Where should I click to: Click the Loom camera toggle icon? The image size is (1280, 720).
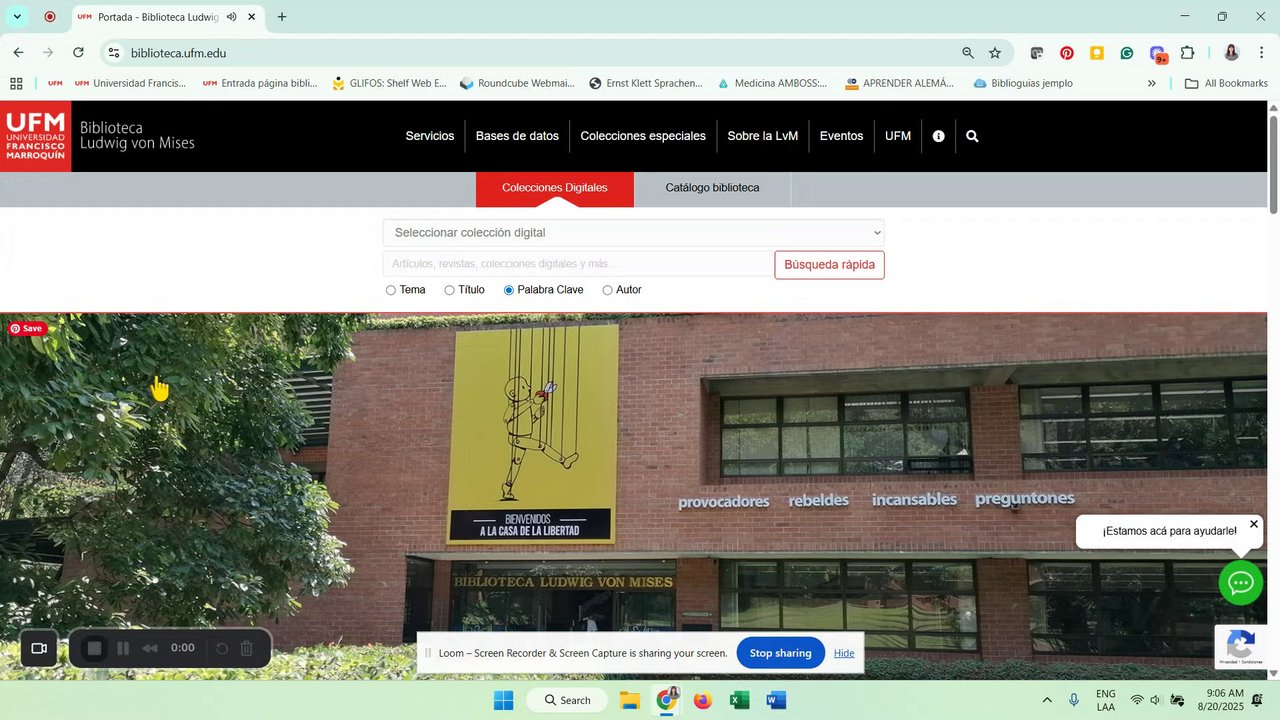click(x=39, y=648)
